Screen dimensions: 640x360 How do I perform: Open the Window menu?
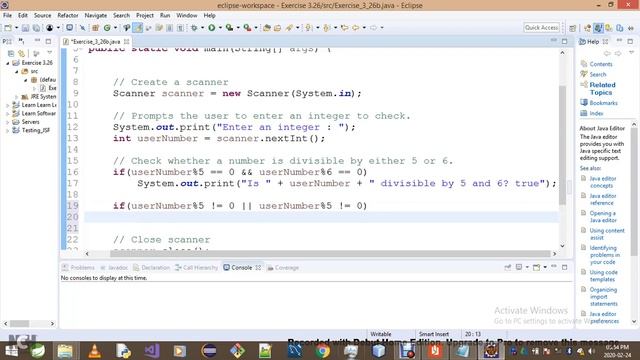click(187, 16)
